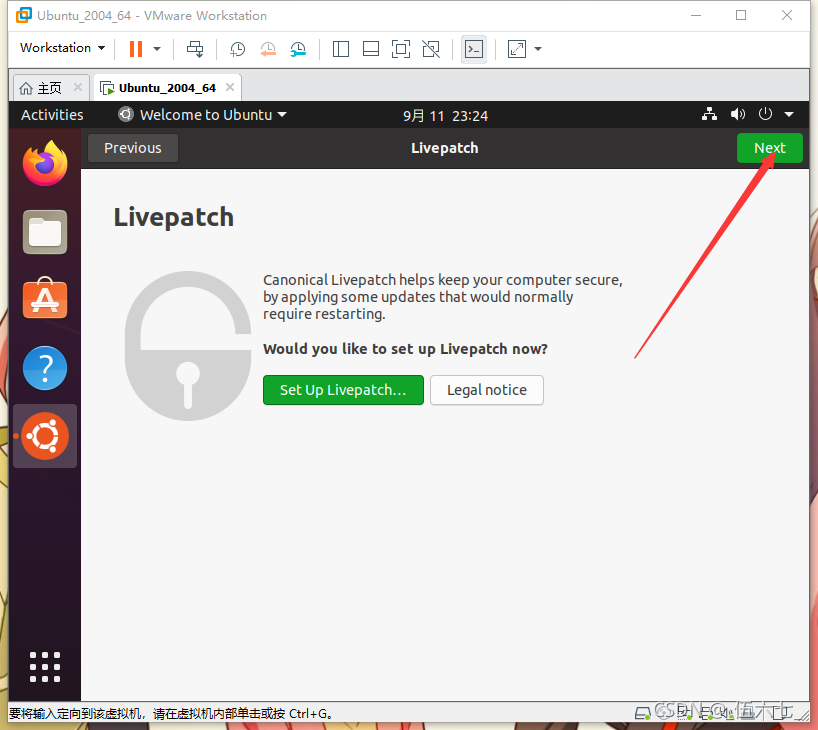Expand the system menu arrow

coord(789,114)
